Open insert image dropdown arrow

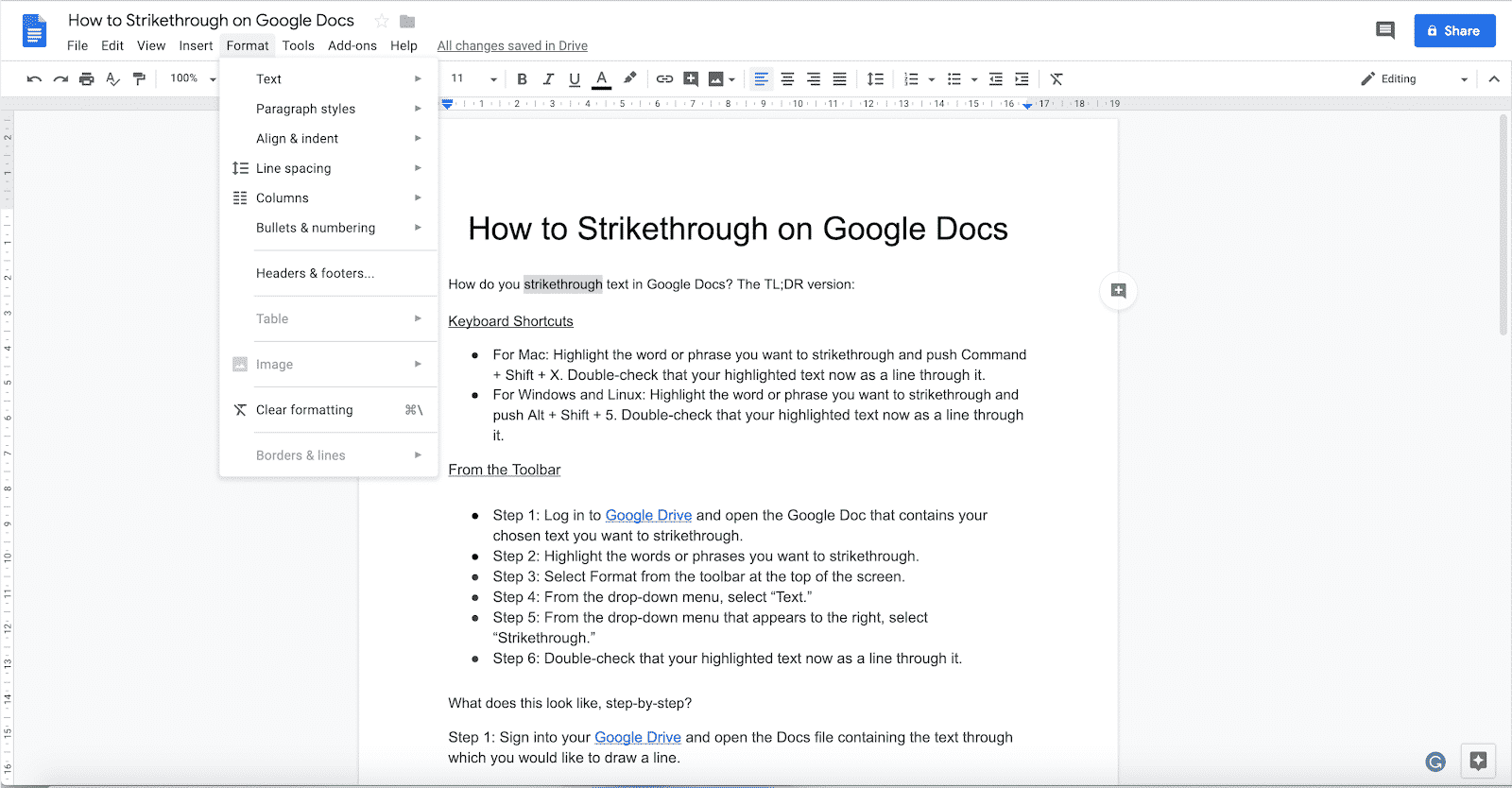click(731, 80)
